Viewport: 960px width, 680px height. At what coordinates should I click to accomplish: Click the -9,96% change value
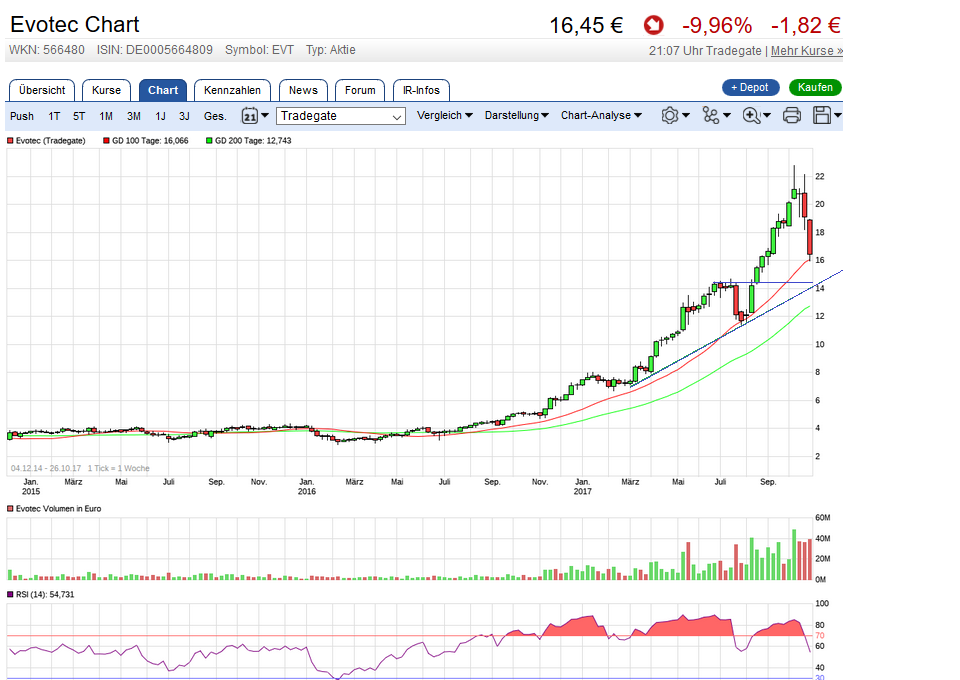(717, 26)
